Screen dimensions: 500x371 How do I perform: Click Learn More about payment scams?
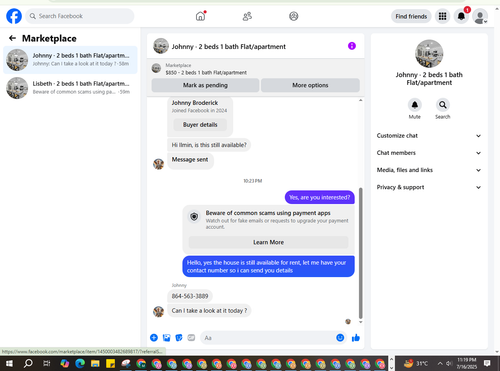268,242
